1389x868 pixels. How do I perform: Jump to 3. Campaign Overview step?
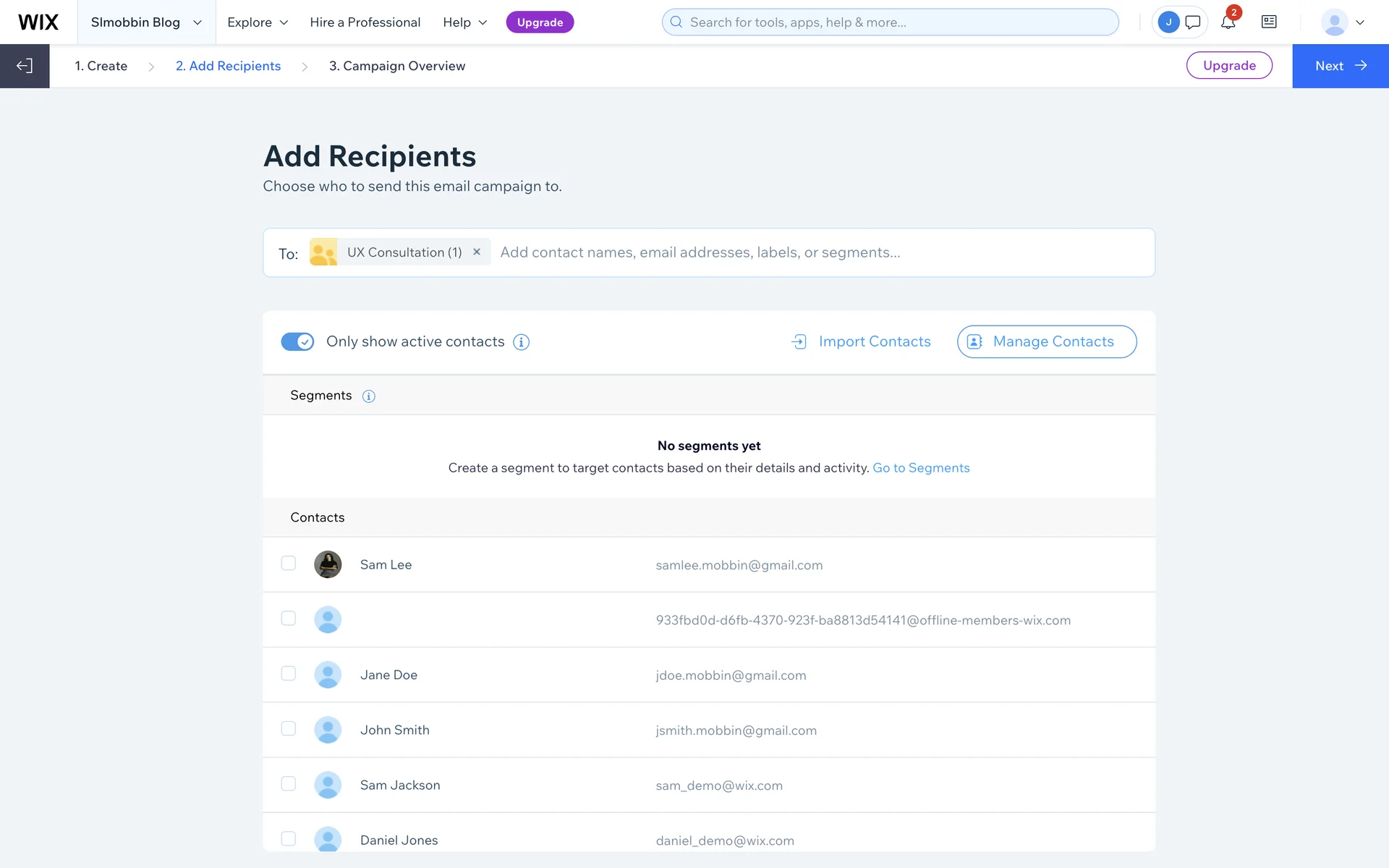[396, 66]
